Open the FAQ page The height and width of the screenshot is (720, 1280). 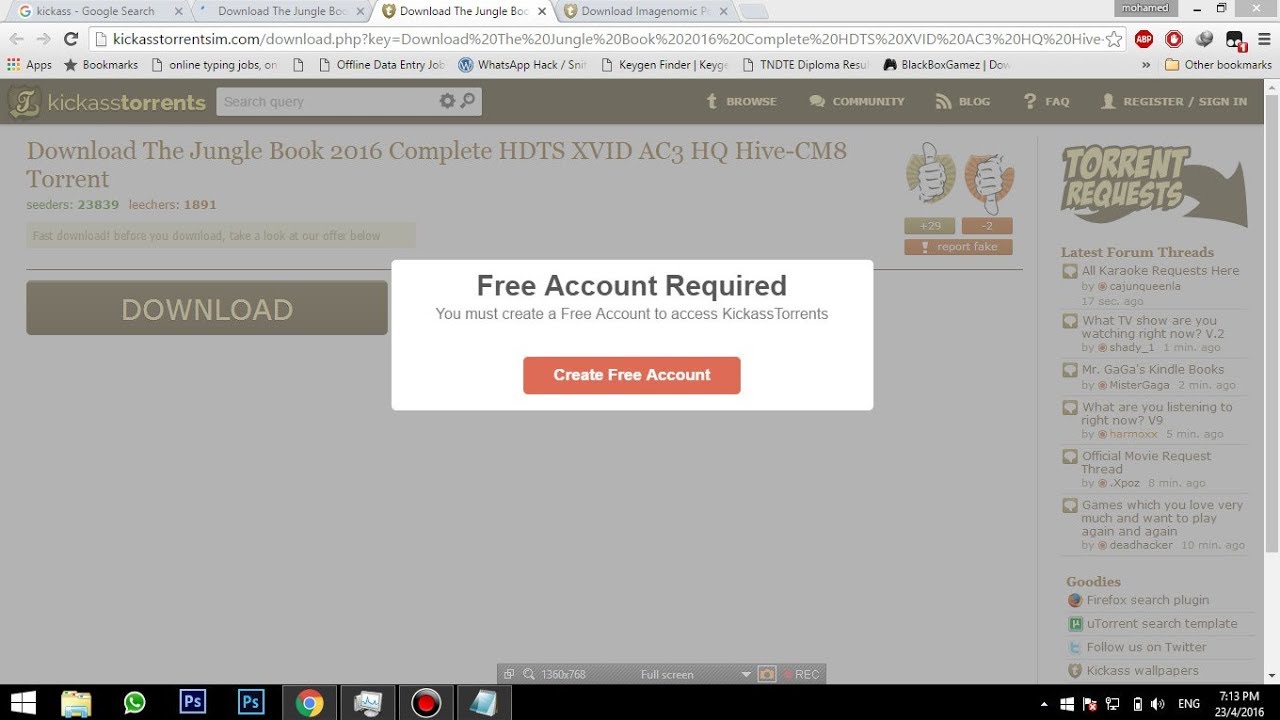(1046, 101)
